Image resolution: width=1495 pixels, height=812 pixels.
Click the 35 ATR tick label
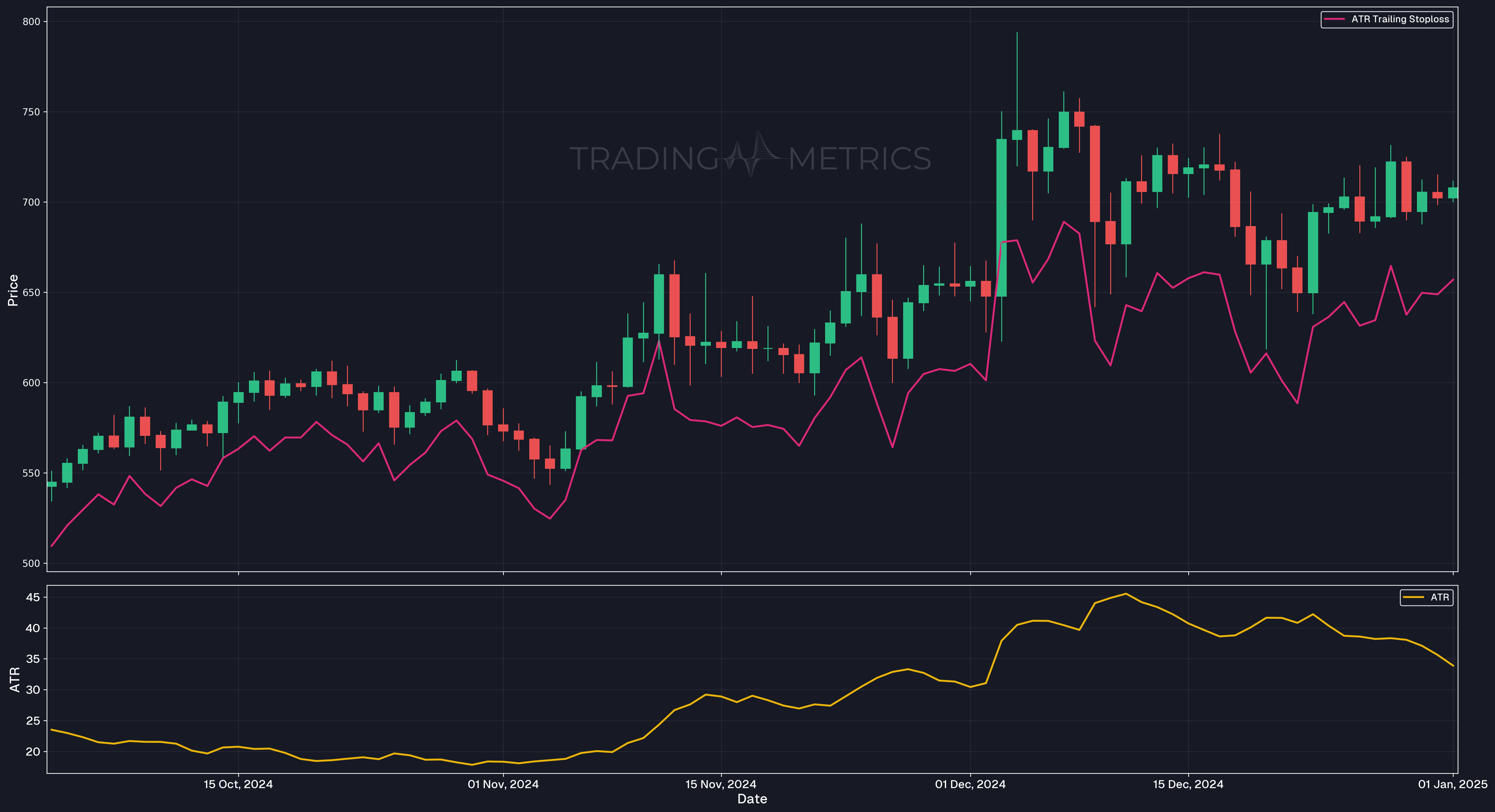pos(33,659)
